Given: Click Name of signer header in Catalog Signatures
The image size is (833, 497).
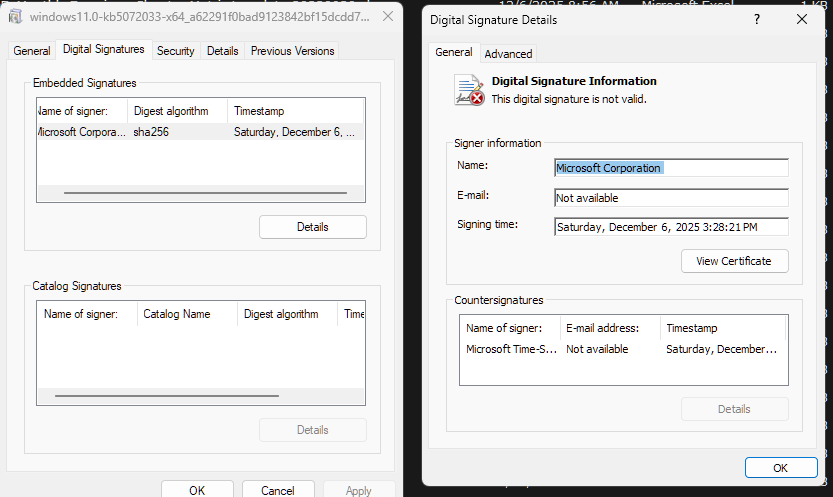Looking at the screenshot, I should (x=87, y=314).
